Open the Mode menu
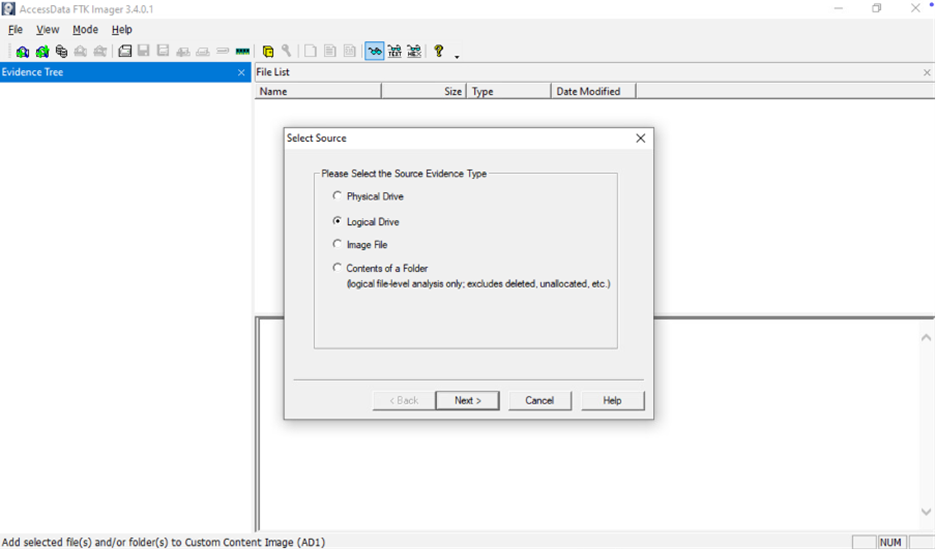The width and height of the screenshot is (936, 550). coord(85,30)
